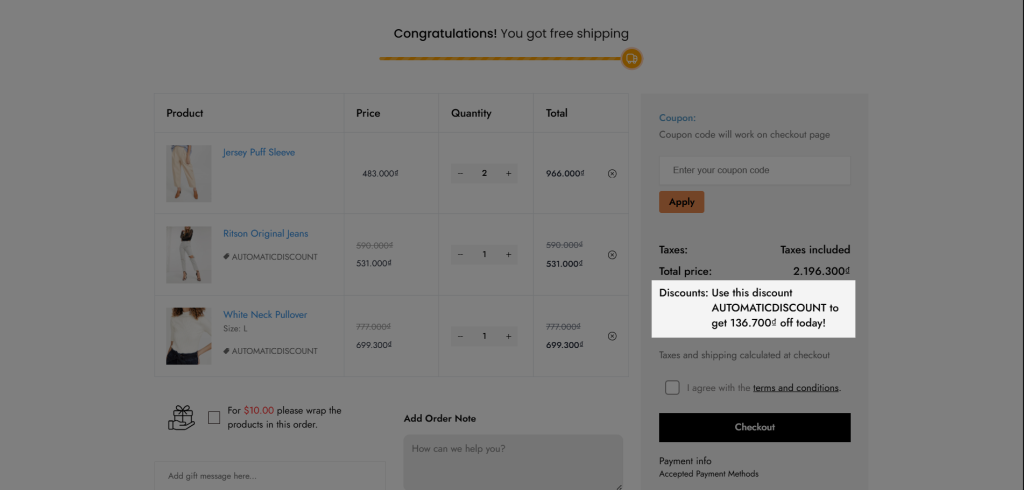Click the free shipping truck icon
Viewport: 1024px width, 490px height.
click(632, 59)
